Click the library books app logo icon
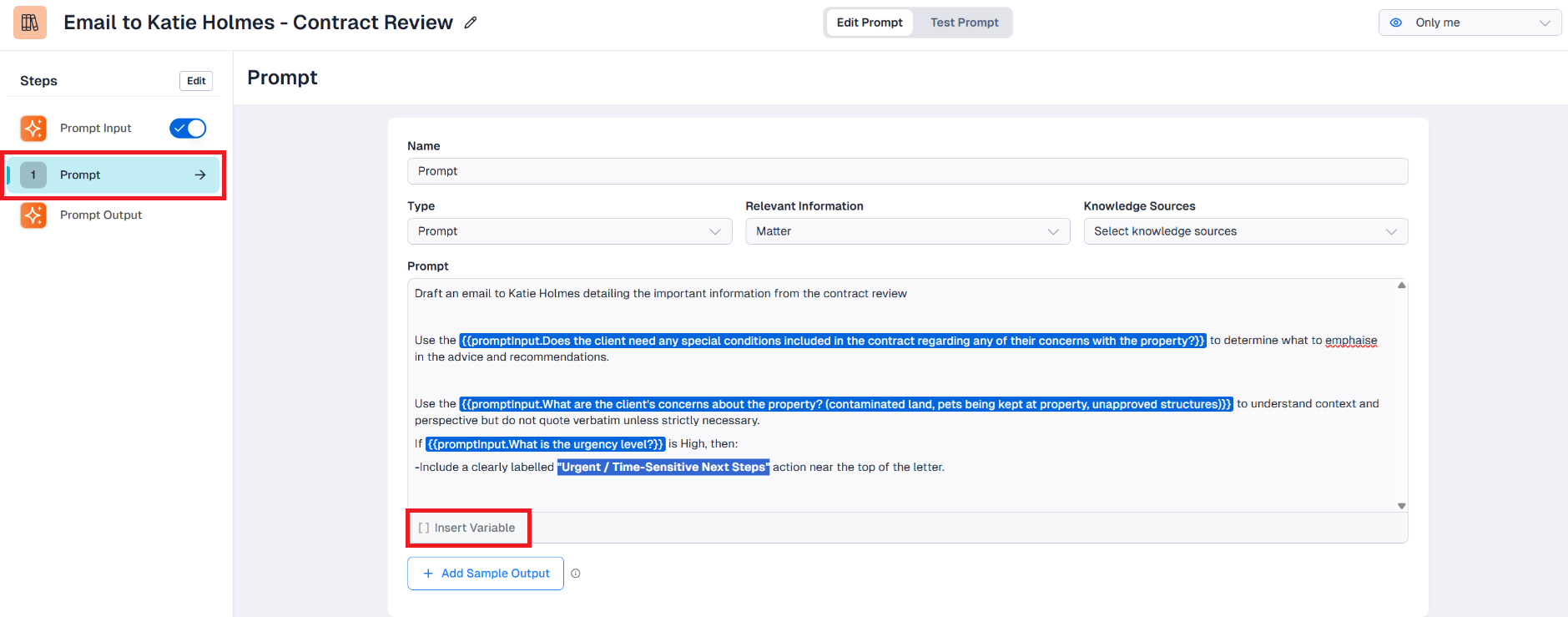This screenshot has height=617, width=1568. pyautogui.click(x=30, y=23)
